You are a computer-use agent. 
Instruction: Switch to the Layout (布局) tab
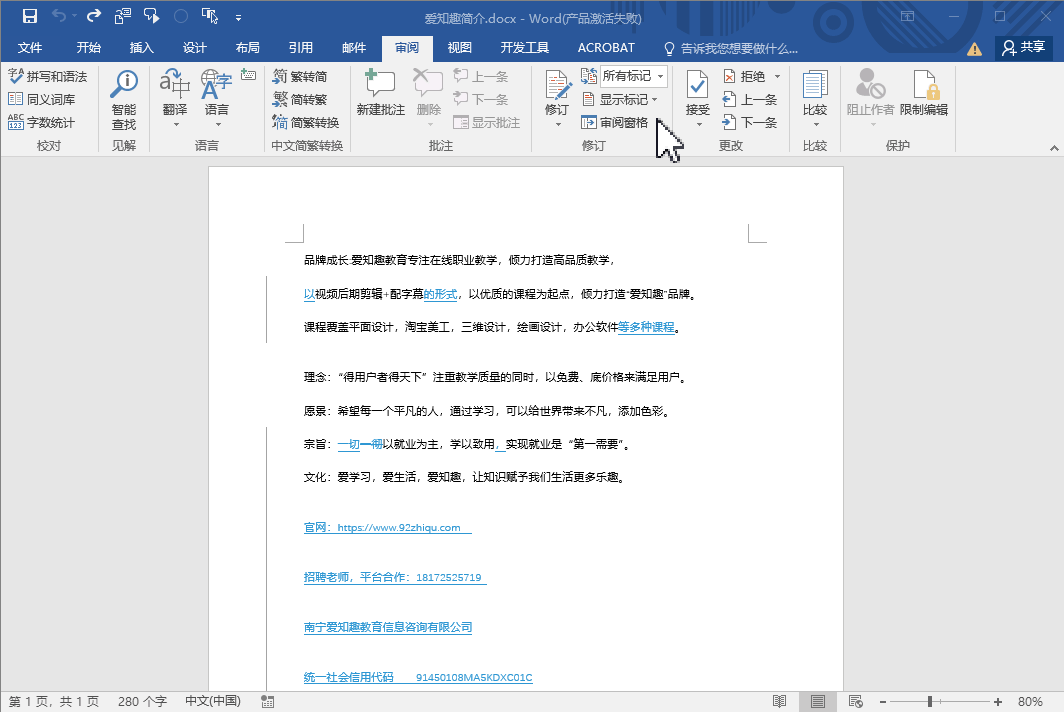pyautogui.click(x=247, y=48)
